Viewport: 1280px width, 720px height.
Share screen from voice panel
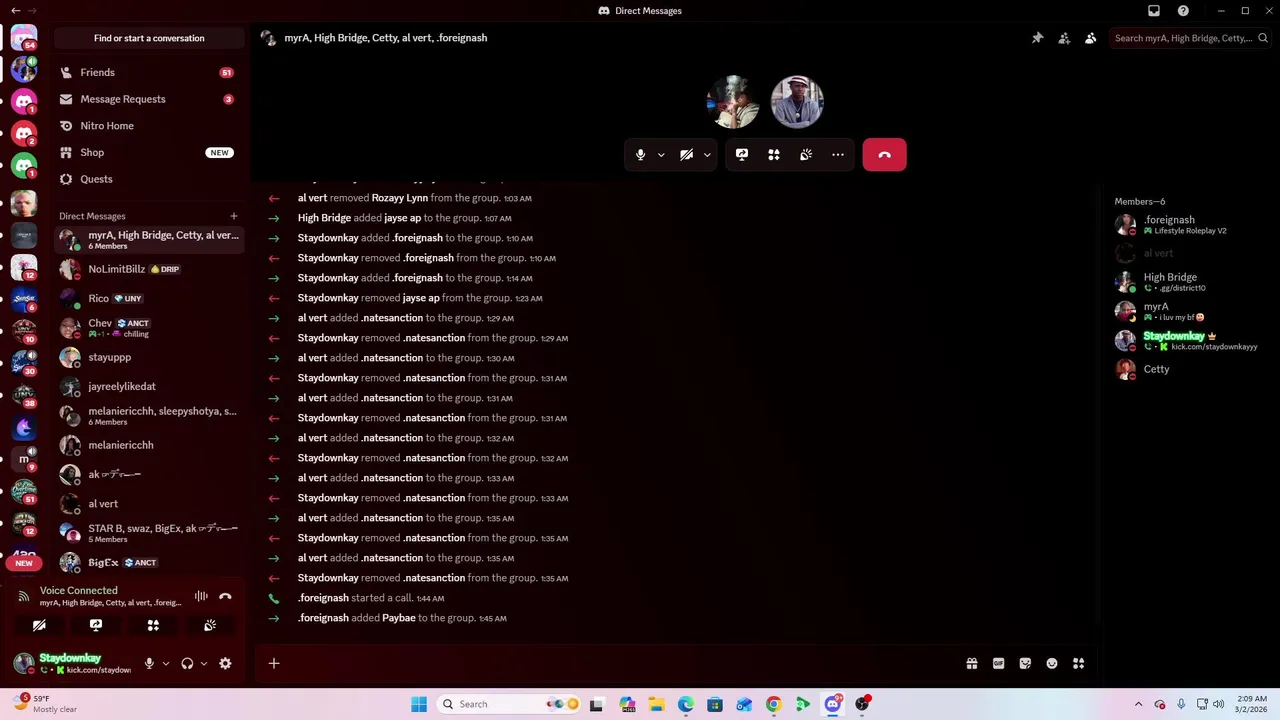click(x=96, y=625)
